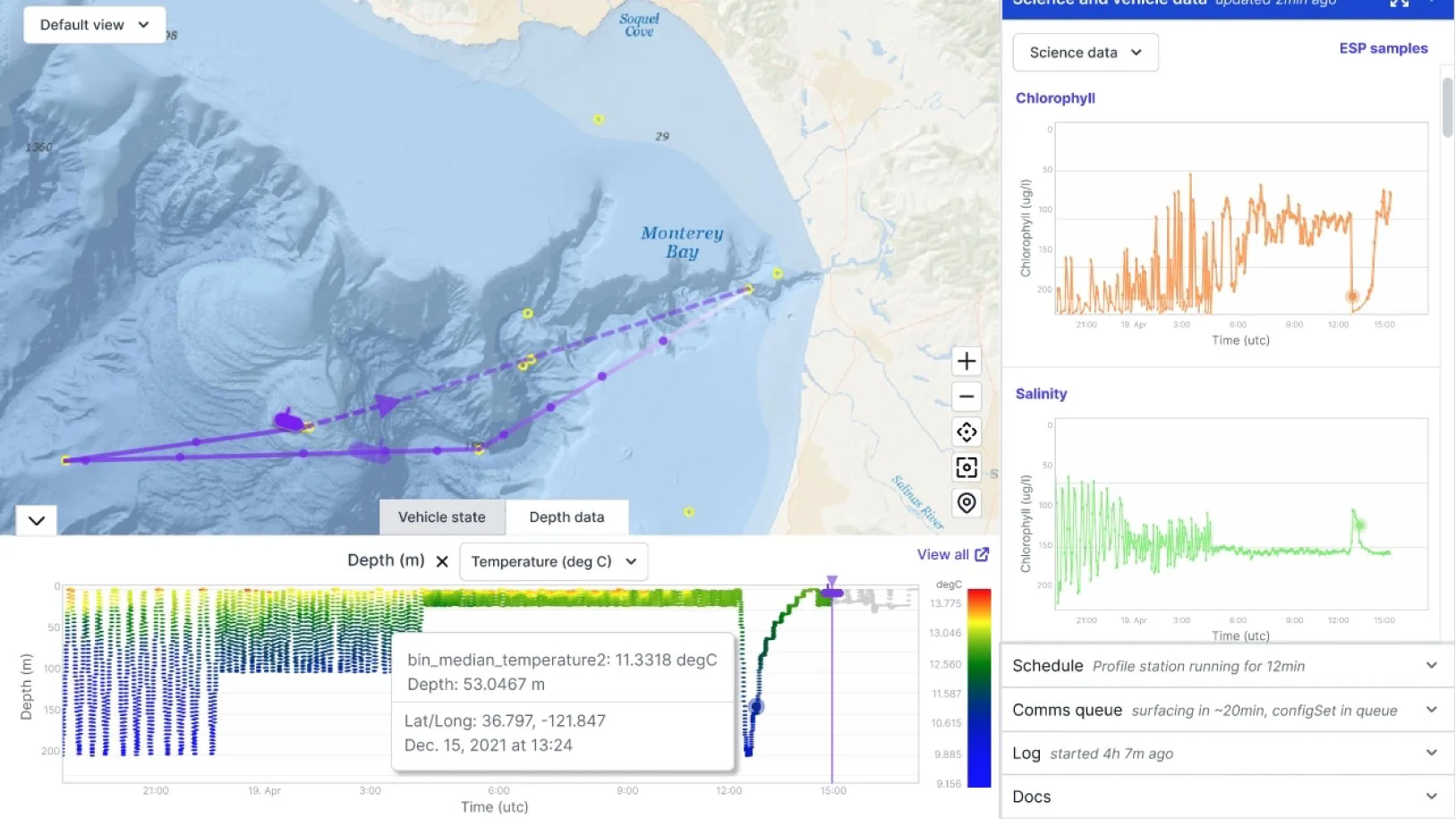Expand the Docs section
1456x819 pixels.
coord(1225,797)
